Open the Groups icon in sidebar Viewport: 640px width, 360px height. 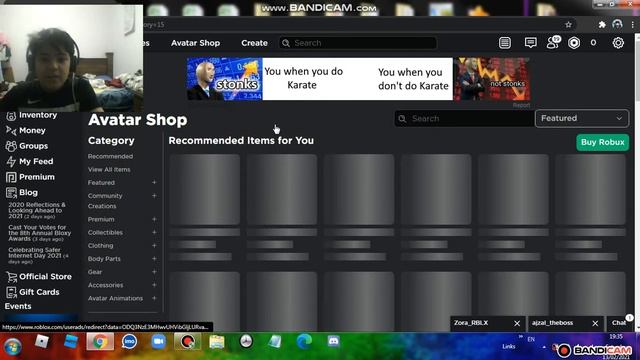[11, 146]
